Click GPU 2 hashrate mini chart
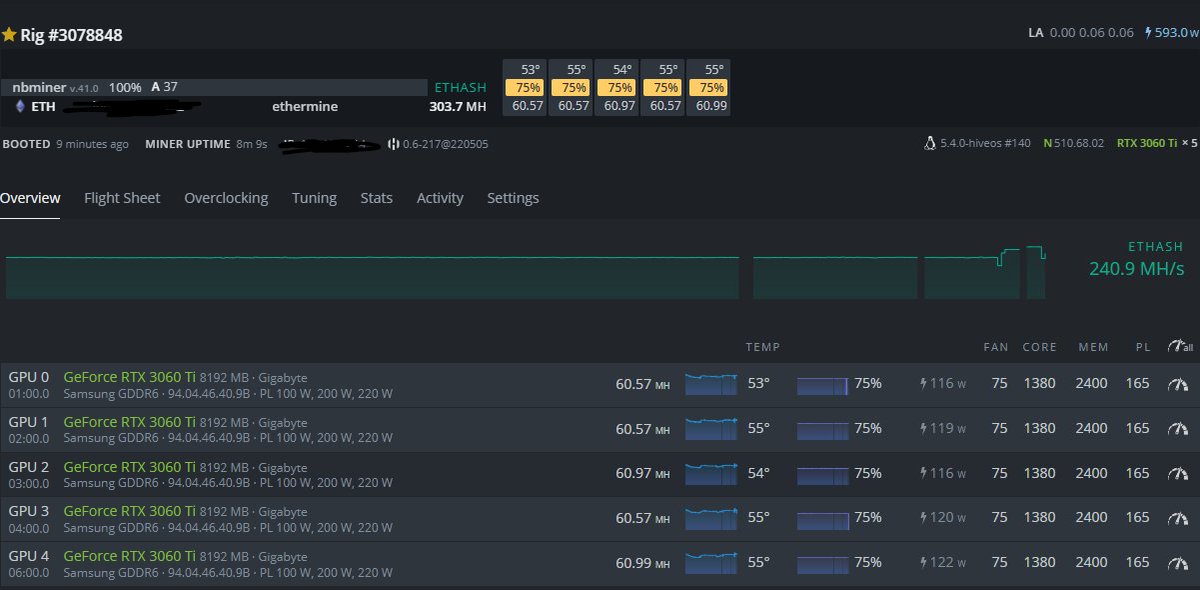Screen dimensions: 1200x590 pyautogui.click(x=711, y=473)
